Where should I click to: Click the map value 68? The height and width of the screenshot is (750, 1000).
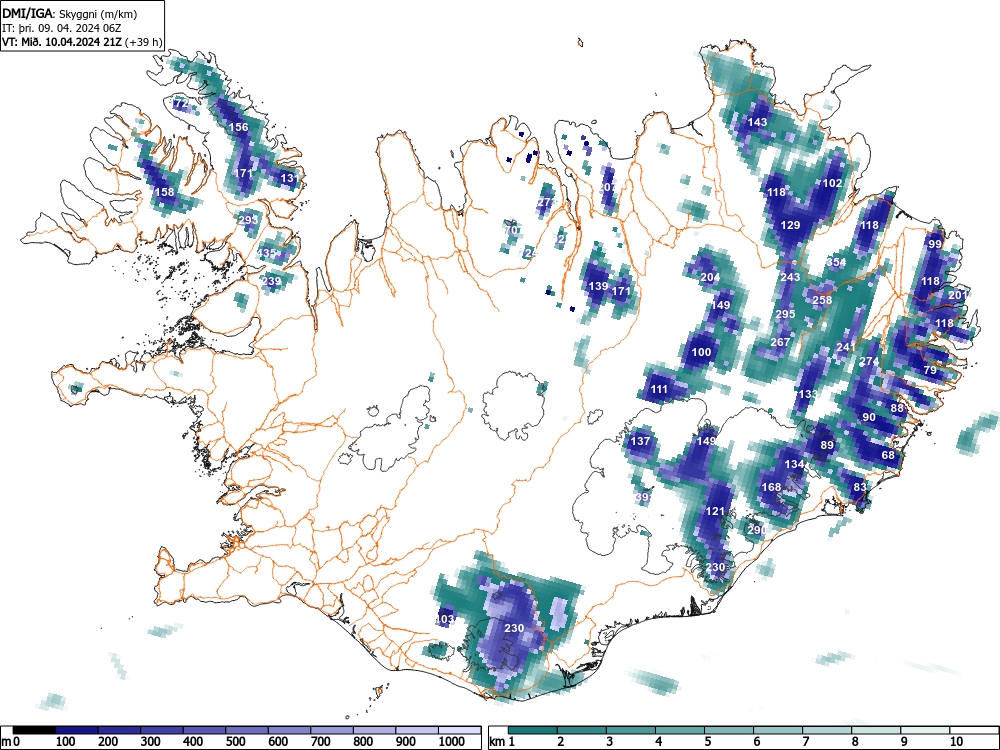888,455
